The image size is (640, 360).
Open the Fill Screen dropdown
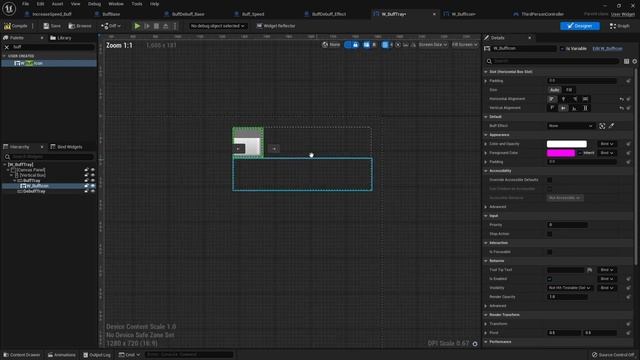coord(464,45)
